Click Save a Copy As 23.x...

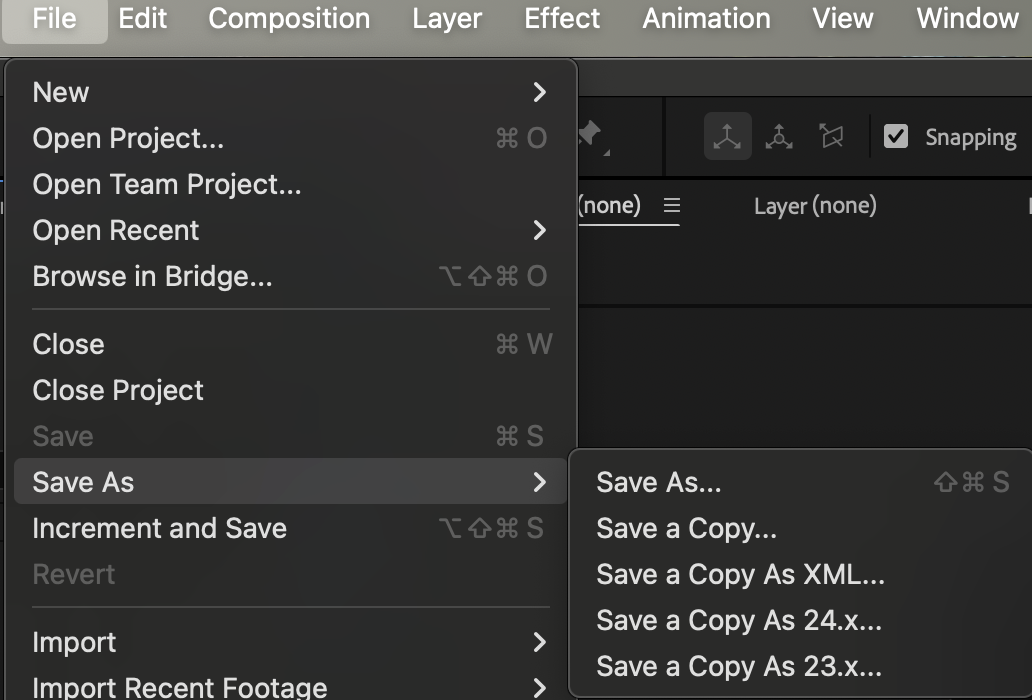[x=738, y=666]
